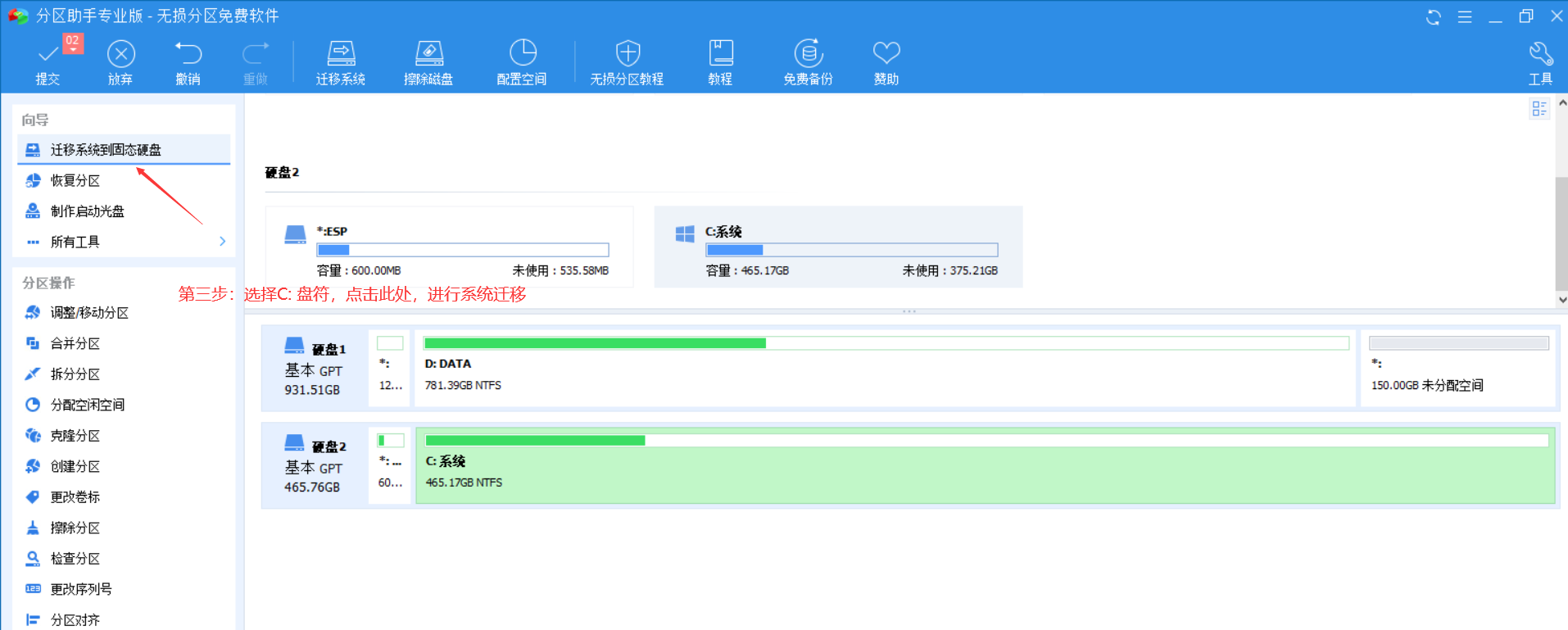Select C: 系统 partition bar on 硬盘2
1568x630 pixels.
[x=986, y=465]
